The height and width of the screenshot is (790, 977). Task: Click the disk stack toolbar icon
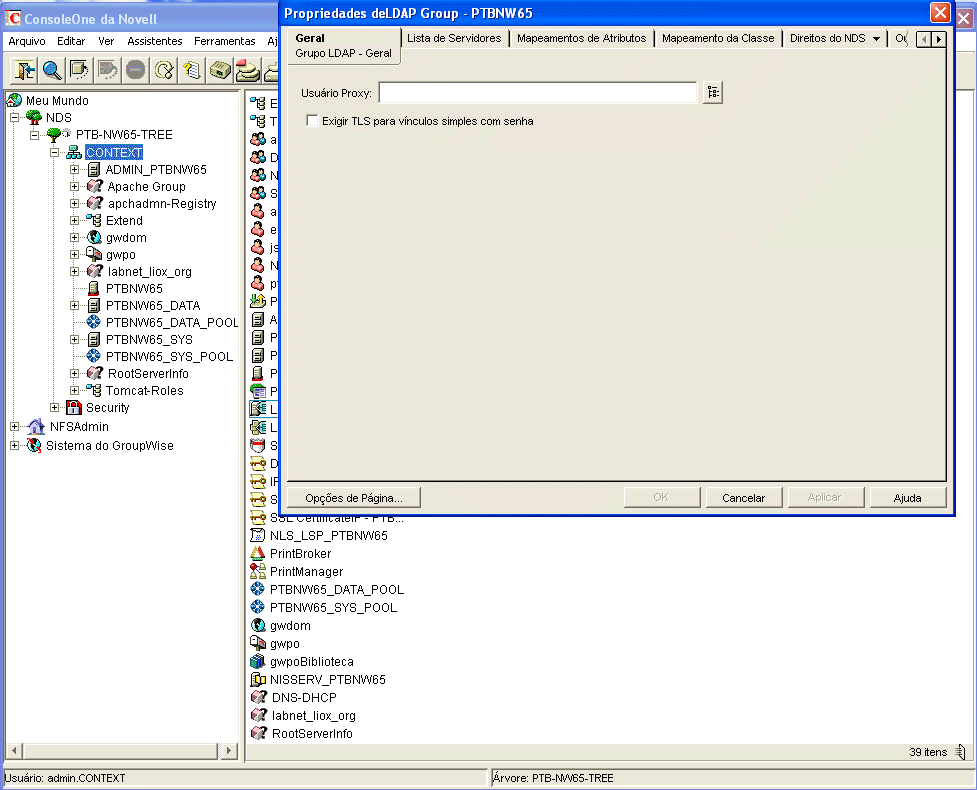tap(248, 70)
